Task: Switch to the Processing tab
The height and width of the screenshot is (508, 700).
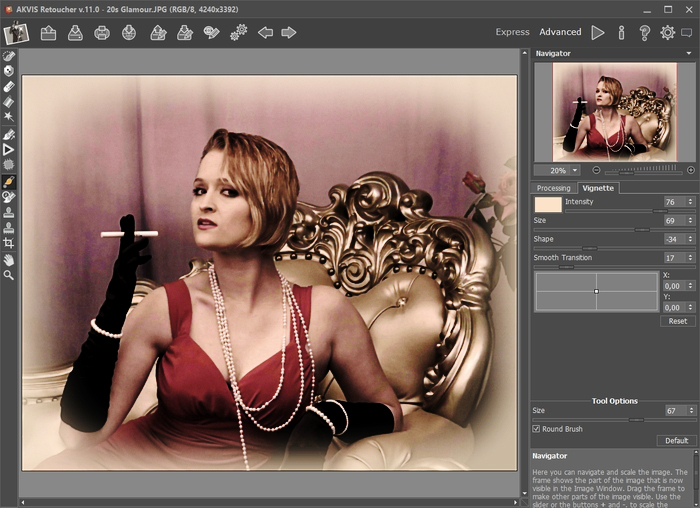Action: tap(553, 188)
